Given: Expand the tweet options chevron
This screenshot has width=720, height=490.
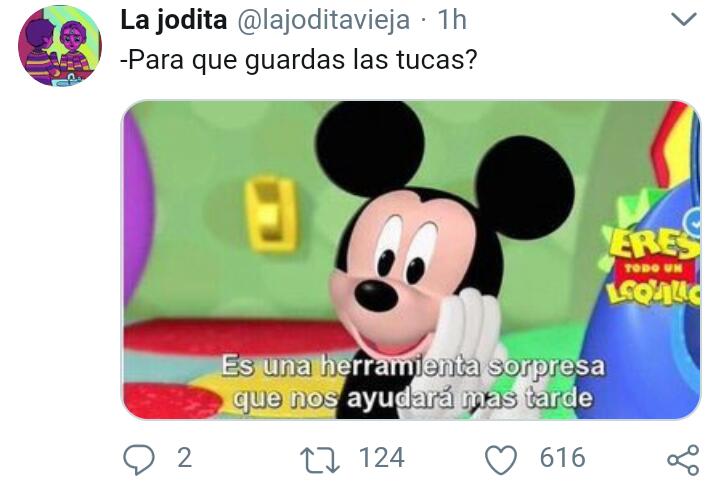Looking at the screenshot, I should point(684,19).
